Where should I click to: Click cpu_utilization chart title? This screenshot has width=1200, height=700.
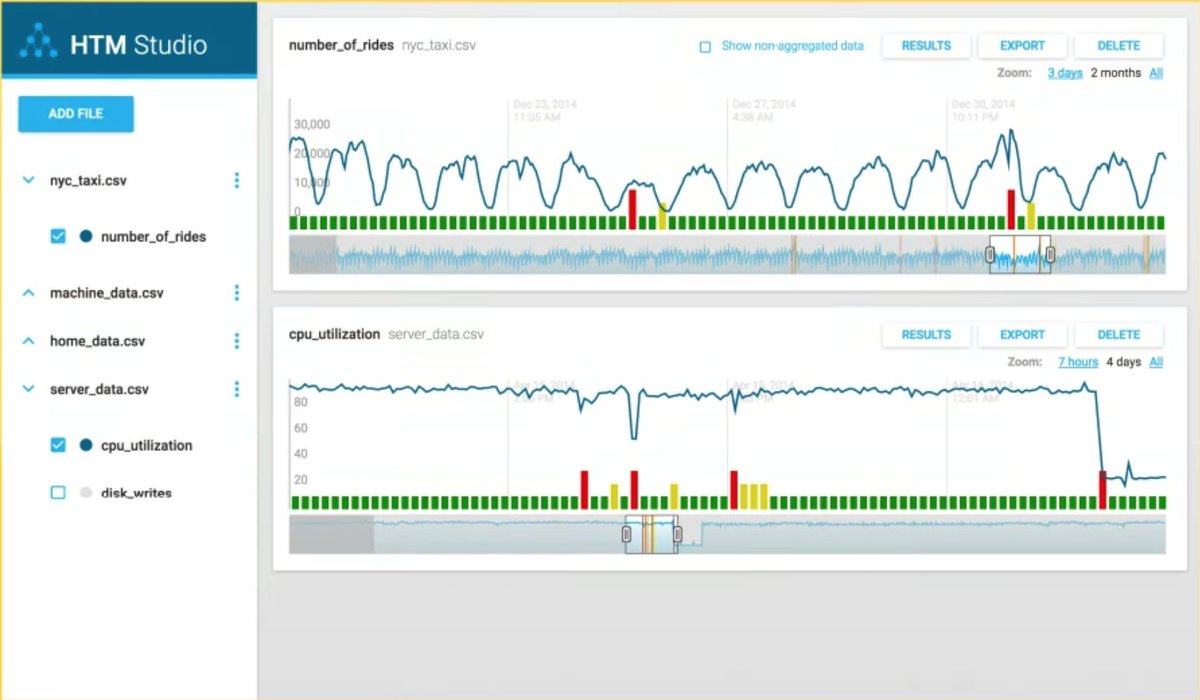coord(334,335)
